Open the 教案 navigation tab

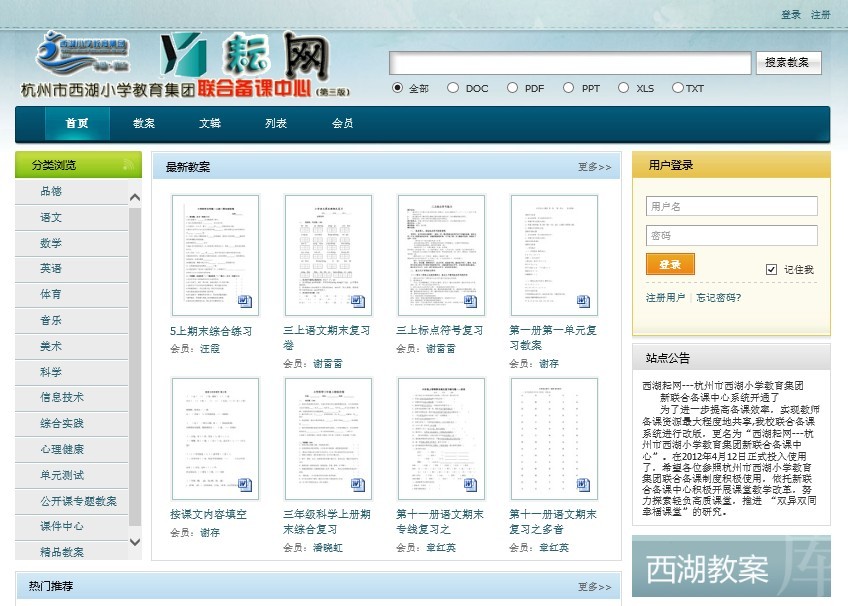point(144,124)
